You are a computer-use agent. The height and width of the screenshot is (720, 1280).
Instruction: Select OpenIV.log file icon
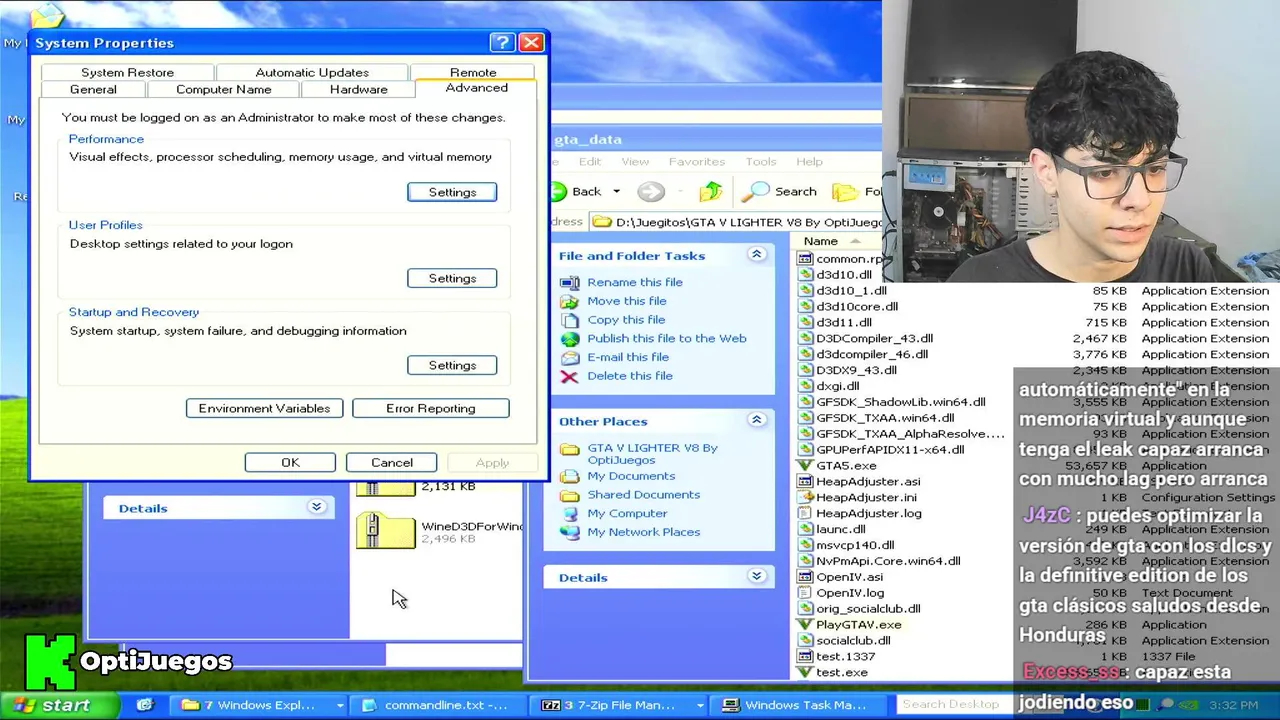coord(805,592)
